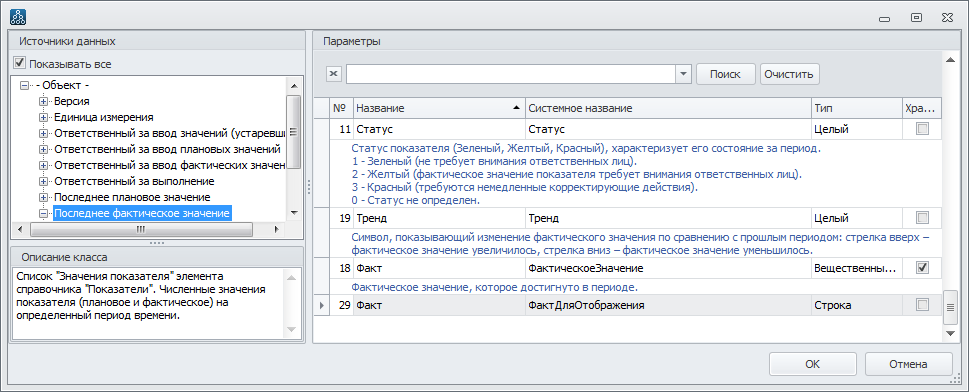This screenshot has height=392, width=969.
Task: Click the tree scroll-down arrow in data sources
Action: point(294,214)
